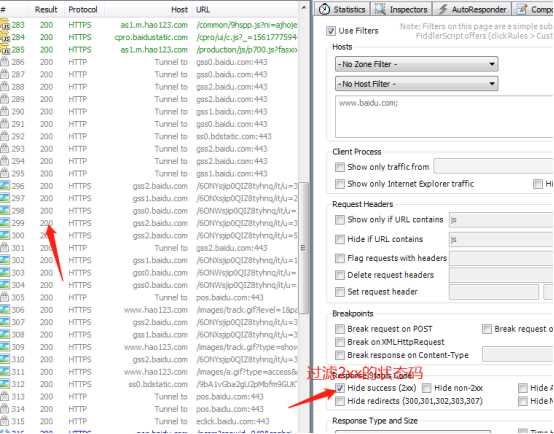Click the session list vertical scrollbar
Screen dimensions: 554x434
[x=303, y=247]
